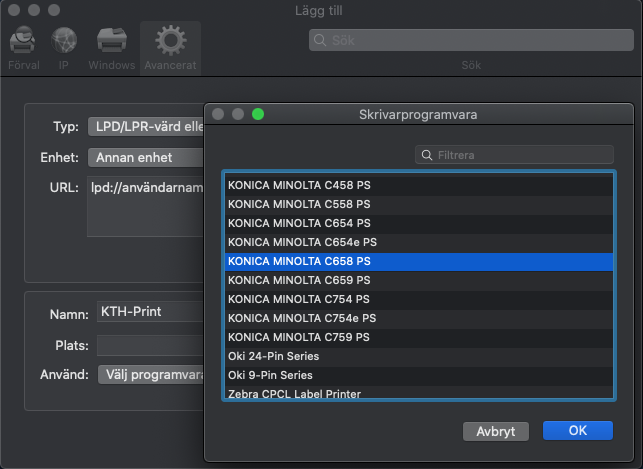Expand the Enhet dropdown
The height and width of the screenshot is (469, 643).
pyautogui.click(x=146, y=157)
